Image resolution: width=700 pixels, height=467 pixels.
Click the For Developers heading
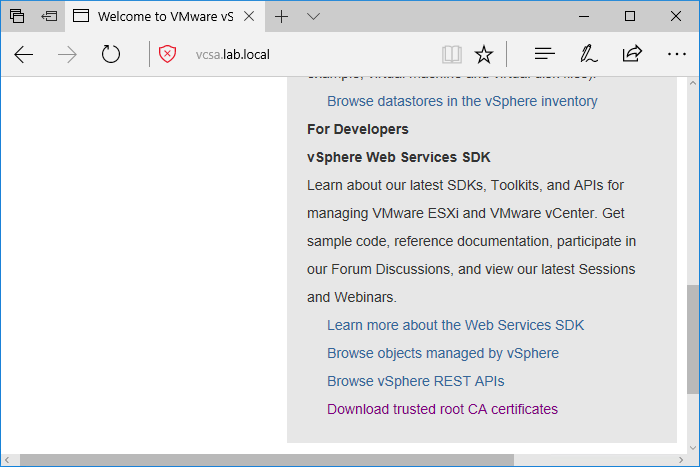(x=358, y=129)
